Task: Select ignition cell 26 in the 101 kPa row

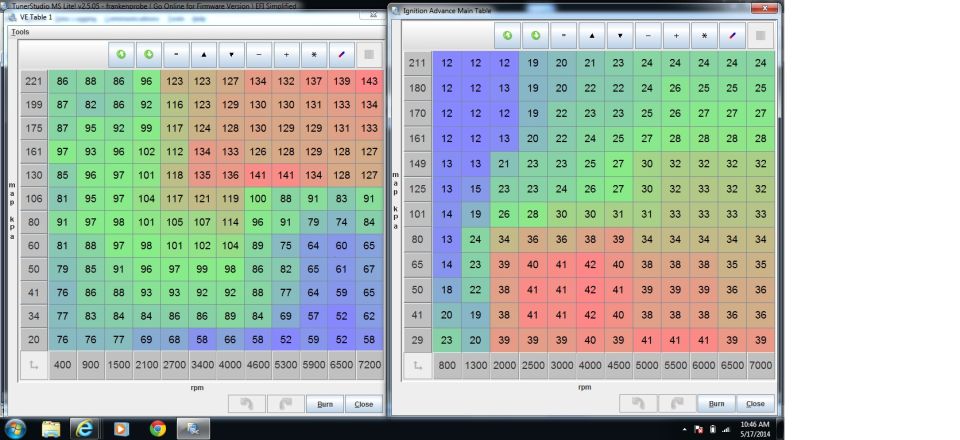Action: tap(504, 214)
